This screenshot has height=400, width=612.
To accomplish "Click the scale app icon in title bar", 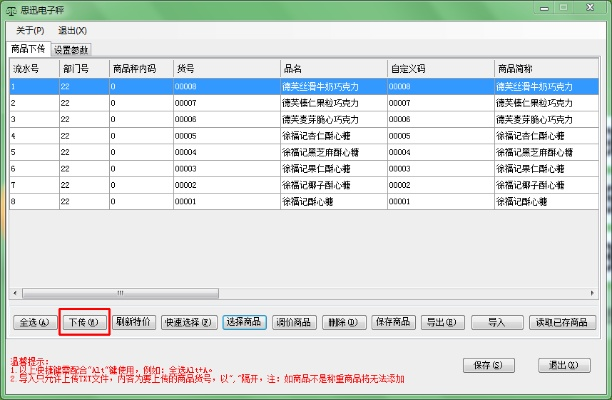I will [12, 11].
